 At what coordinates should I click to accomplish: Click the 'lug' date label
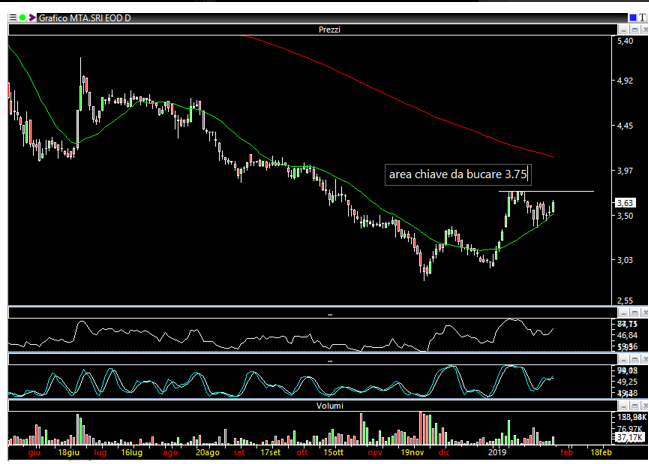pyautogui.click(x=100, y=452)
